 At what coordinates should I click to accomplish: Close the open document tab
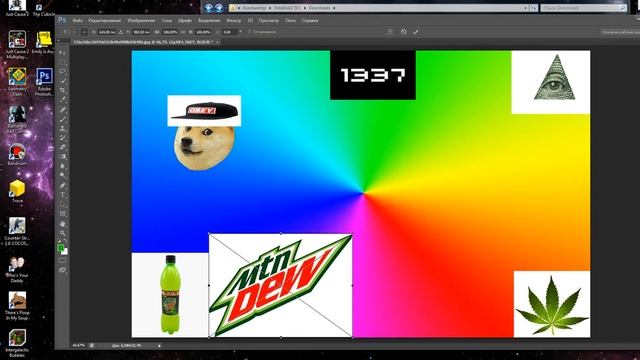click(218, 42)
